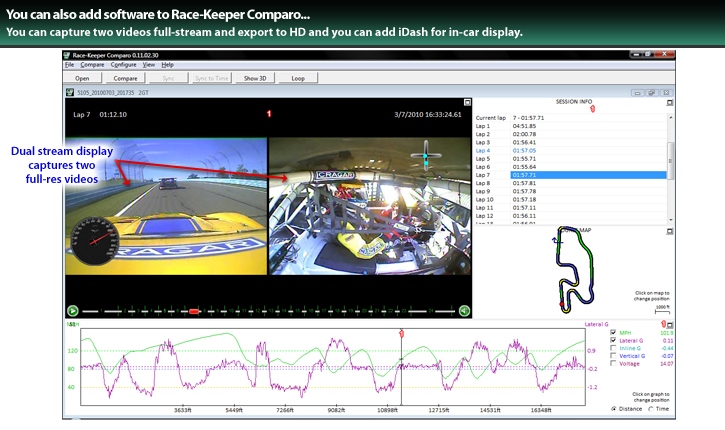Toggle the MPH channel checkbox

pos(613,333)
